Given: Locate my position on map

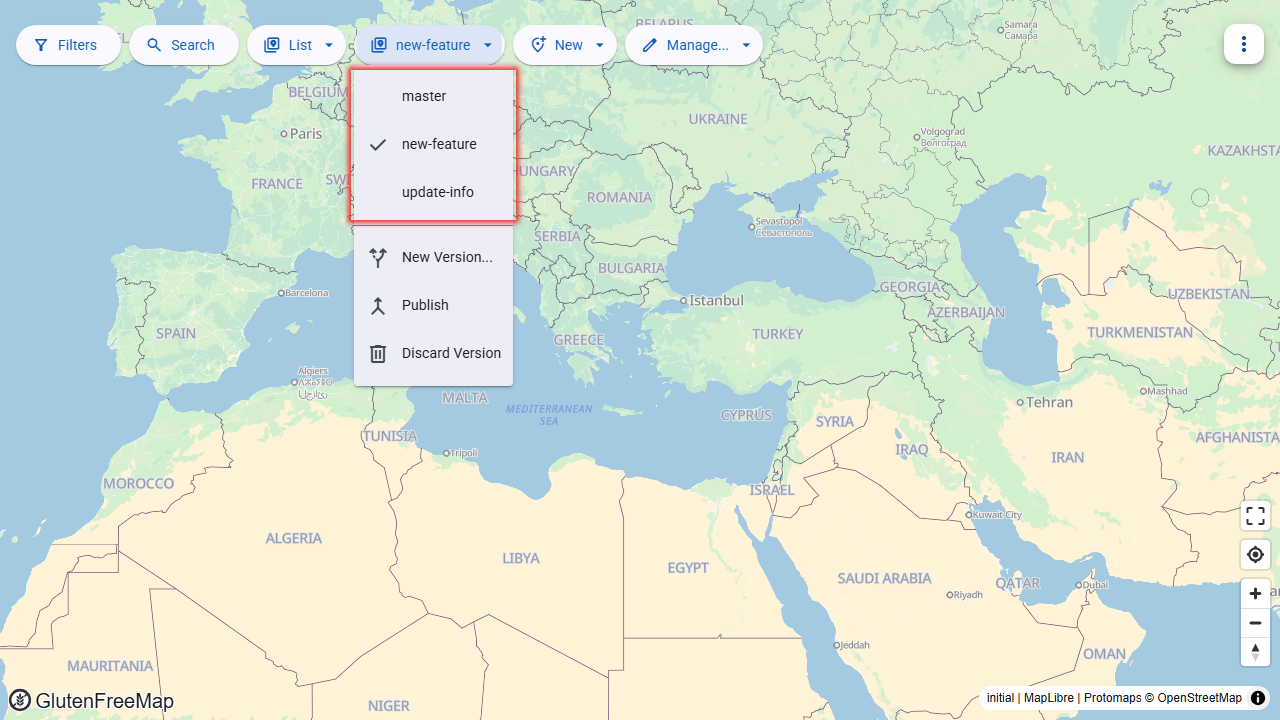Looking at the screenshot, I should [x=1255, y=554].
